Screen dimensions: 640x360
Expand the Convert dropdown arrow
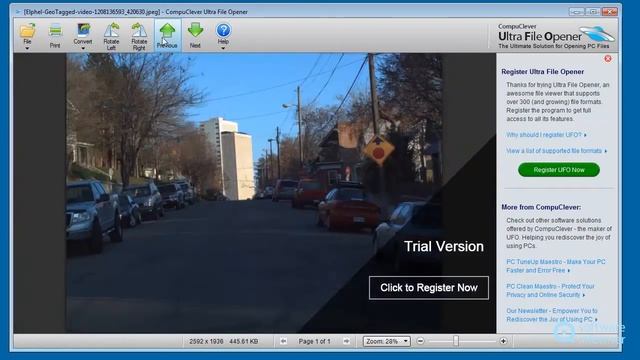click(83, 49)
